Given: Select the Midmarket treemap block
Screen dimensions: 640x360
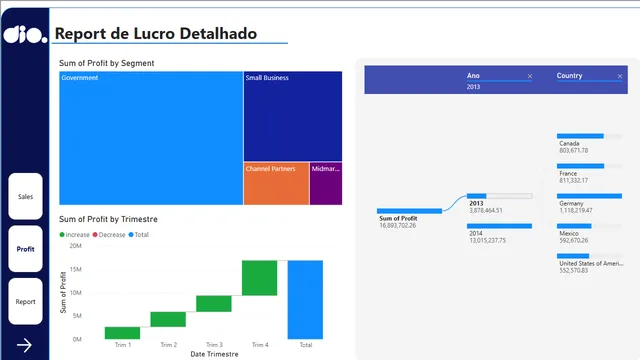Looking at the screenshot, I should [326, 184].
